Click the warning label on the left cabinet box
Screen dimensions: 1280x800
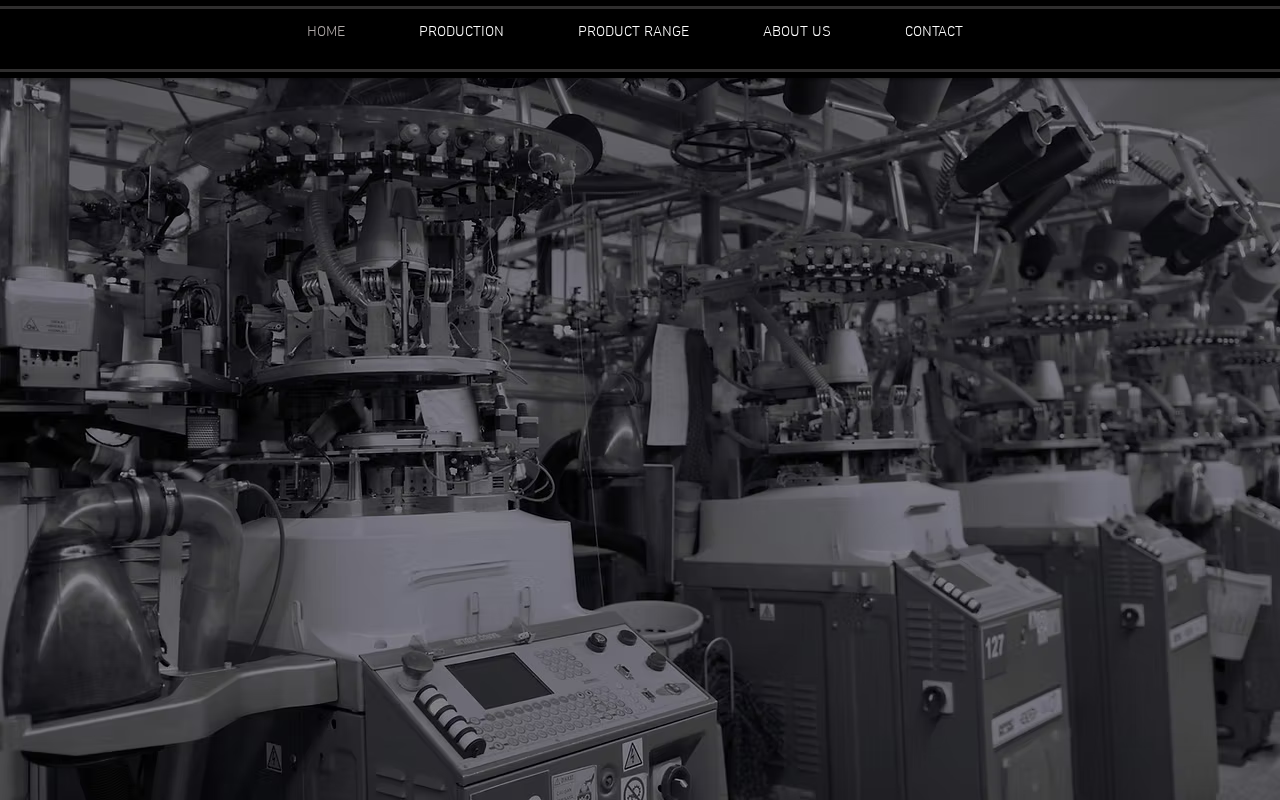[x=48, y=326]
